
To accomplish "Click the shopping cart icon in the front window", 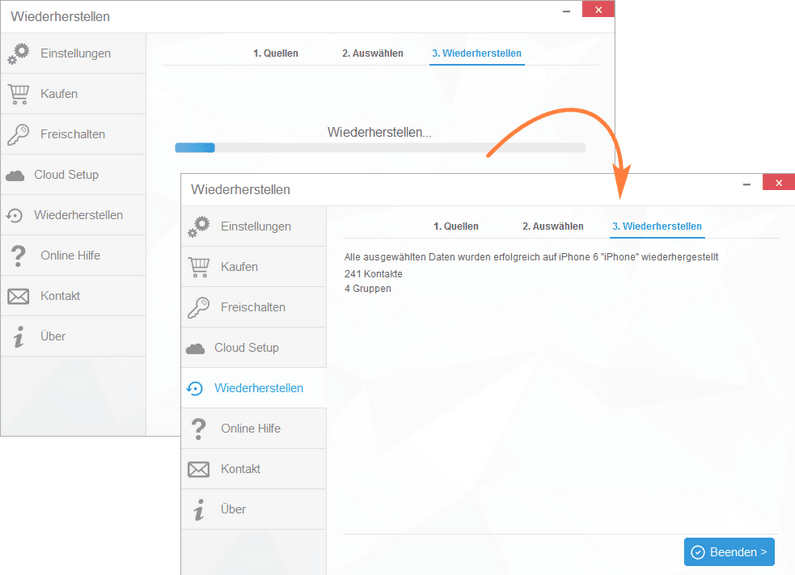I will [199, 267].
